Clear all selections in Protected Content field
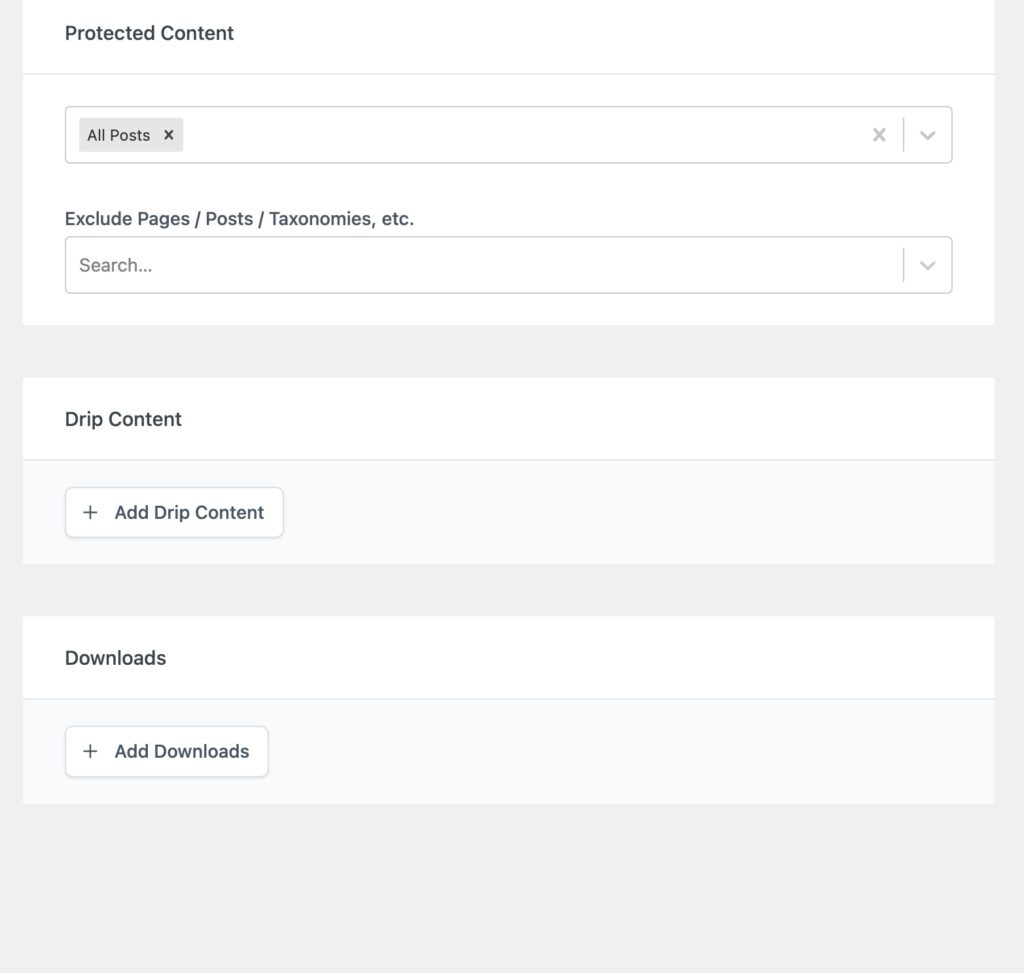This screenshot has height=973, width=1024. 879,135
